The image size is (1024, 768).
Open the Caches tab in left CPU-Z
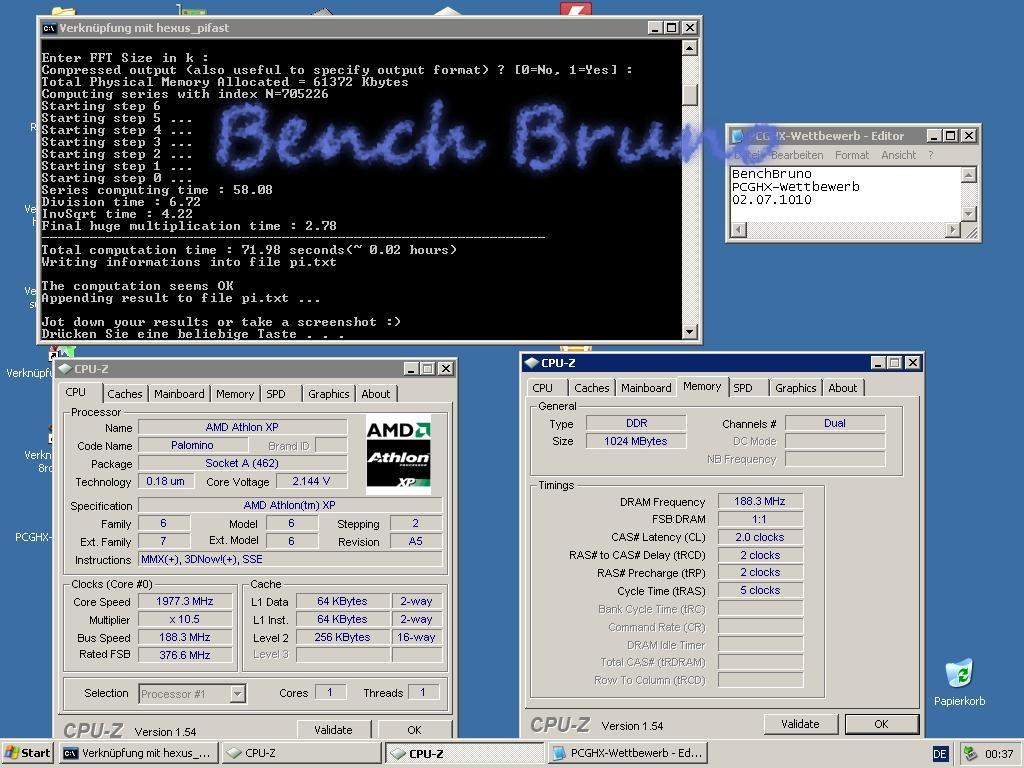click(125, 394)
